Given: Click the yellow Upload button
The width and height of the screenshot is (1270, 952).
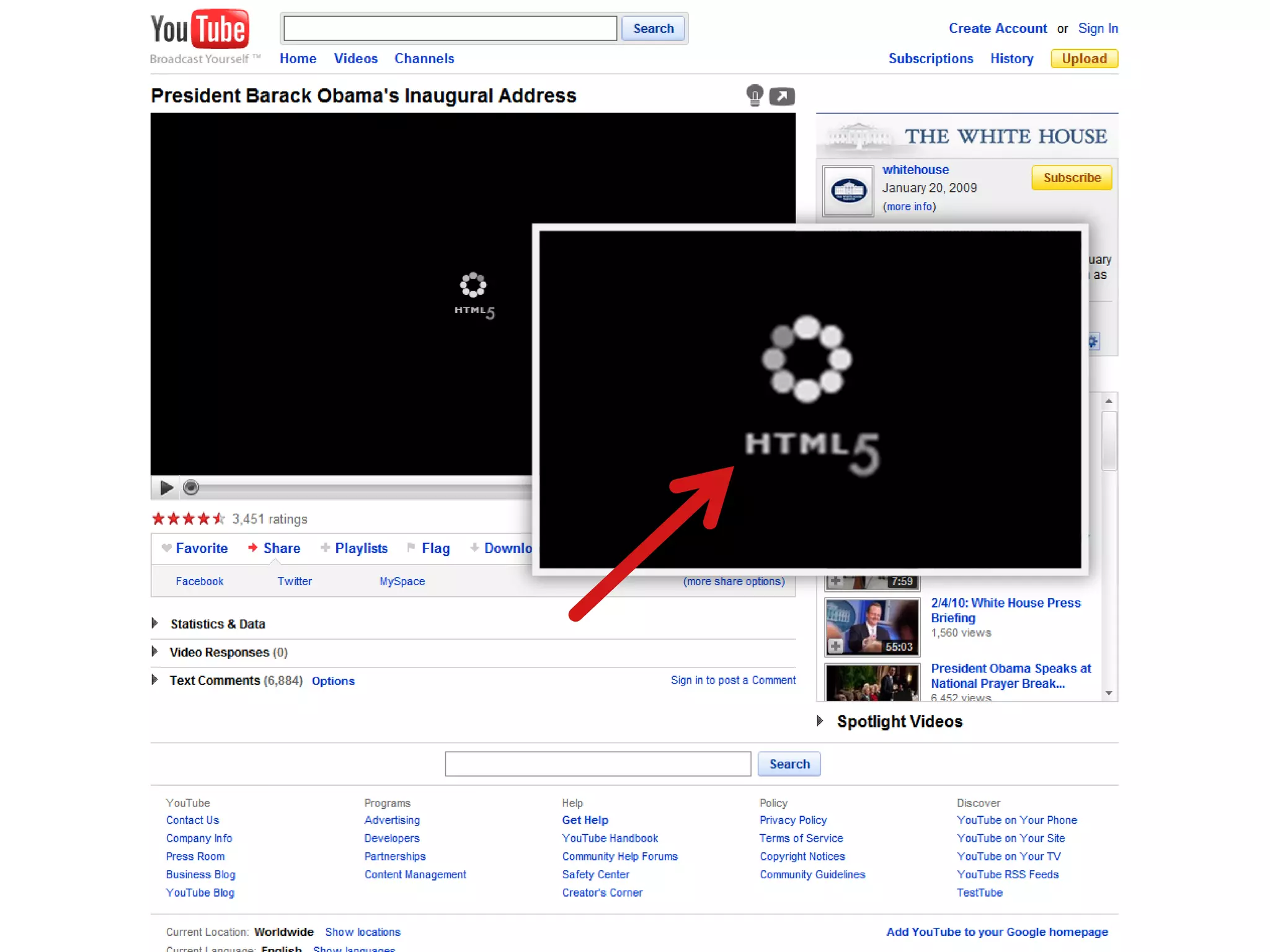Looking at the screenshot, I should point(1084,58).
